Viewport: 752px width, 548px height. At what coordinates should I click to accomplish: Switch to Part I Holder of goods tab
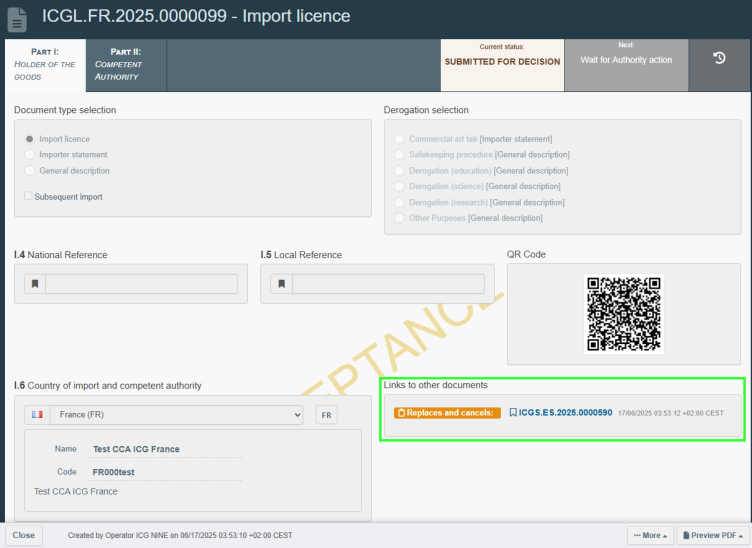tap(45, 65)
